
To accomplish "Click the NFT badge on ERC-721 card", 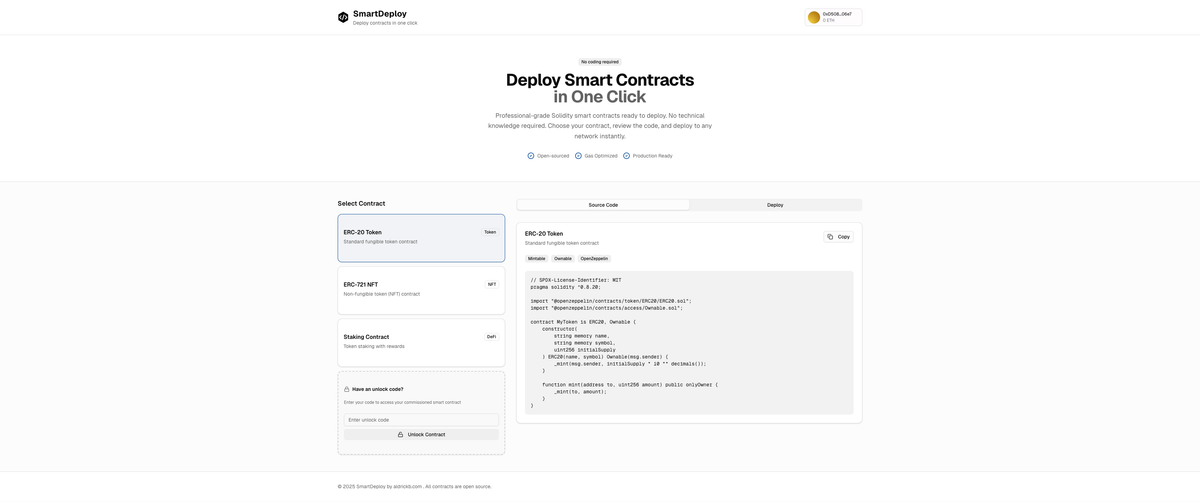I will [492, 284].
